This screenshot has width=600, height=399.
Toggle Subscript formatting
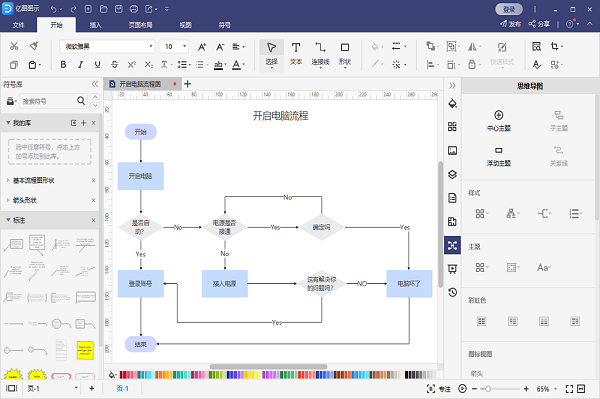[x=148, y=65]
